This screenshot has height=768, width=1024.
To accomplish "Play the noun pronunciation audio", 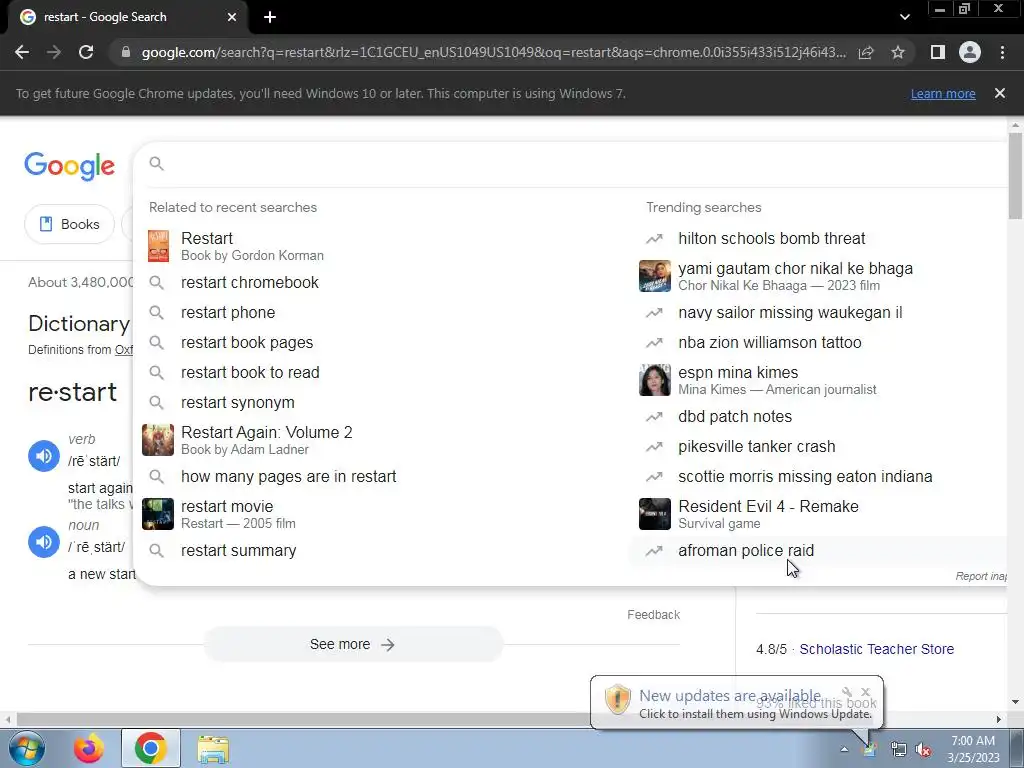I will [44, 542].
